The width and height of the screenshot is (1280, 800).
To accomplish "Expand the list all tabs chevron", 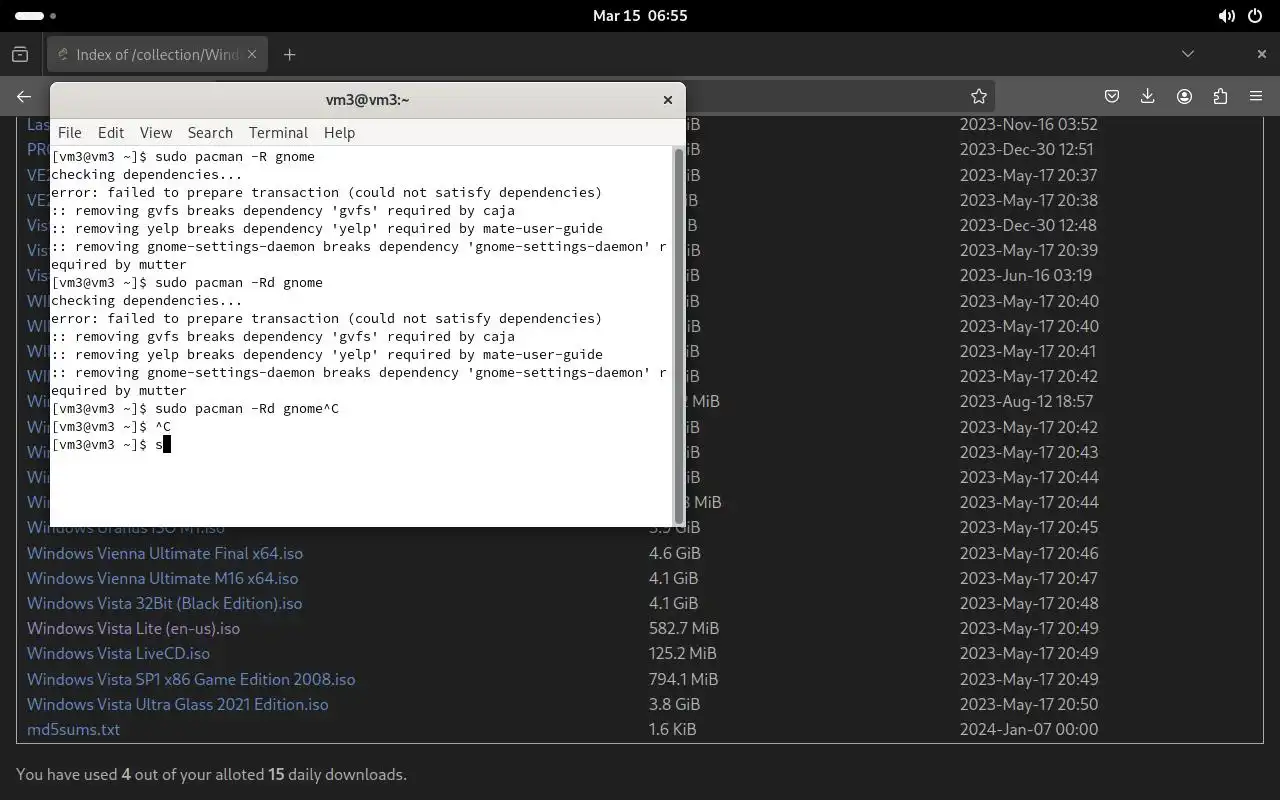I will tap(1188, 54).
